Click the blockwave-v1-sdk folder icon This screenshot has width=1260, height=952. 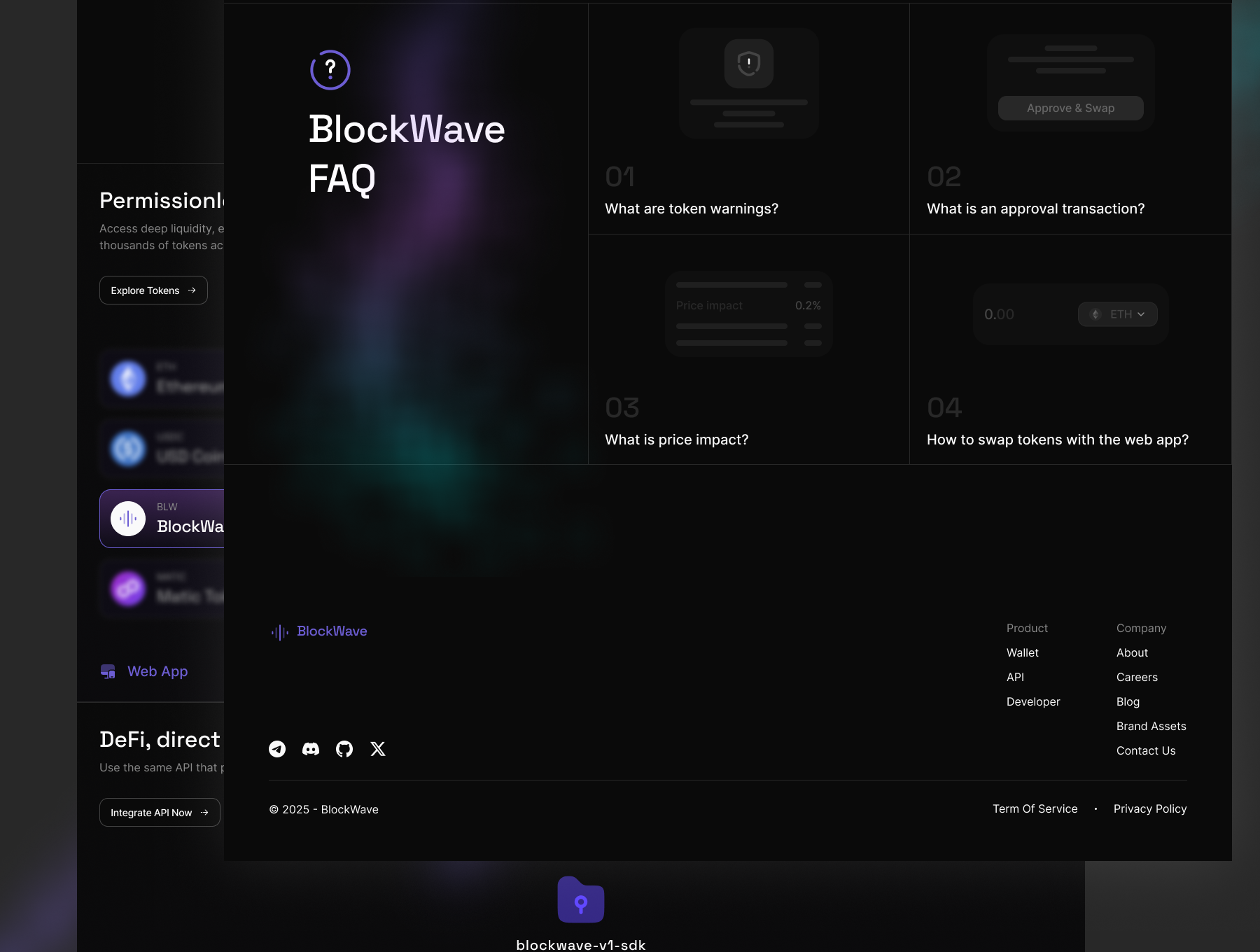(581, 899)
